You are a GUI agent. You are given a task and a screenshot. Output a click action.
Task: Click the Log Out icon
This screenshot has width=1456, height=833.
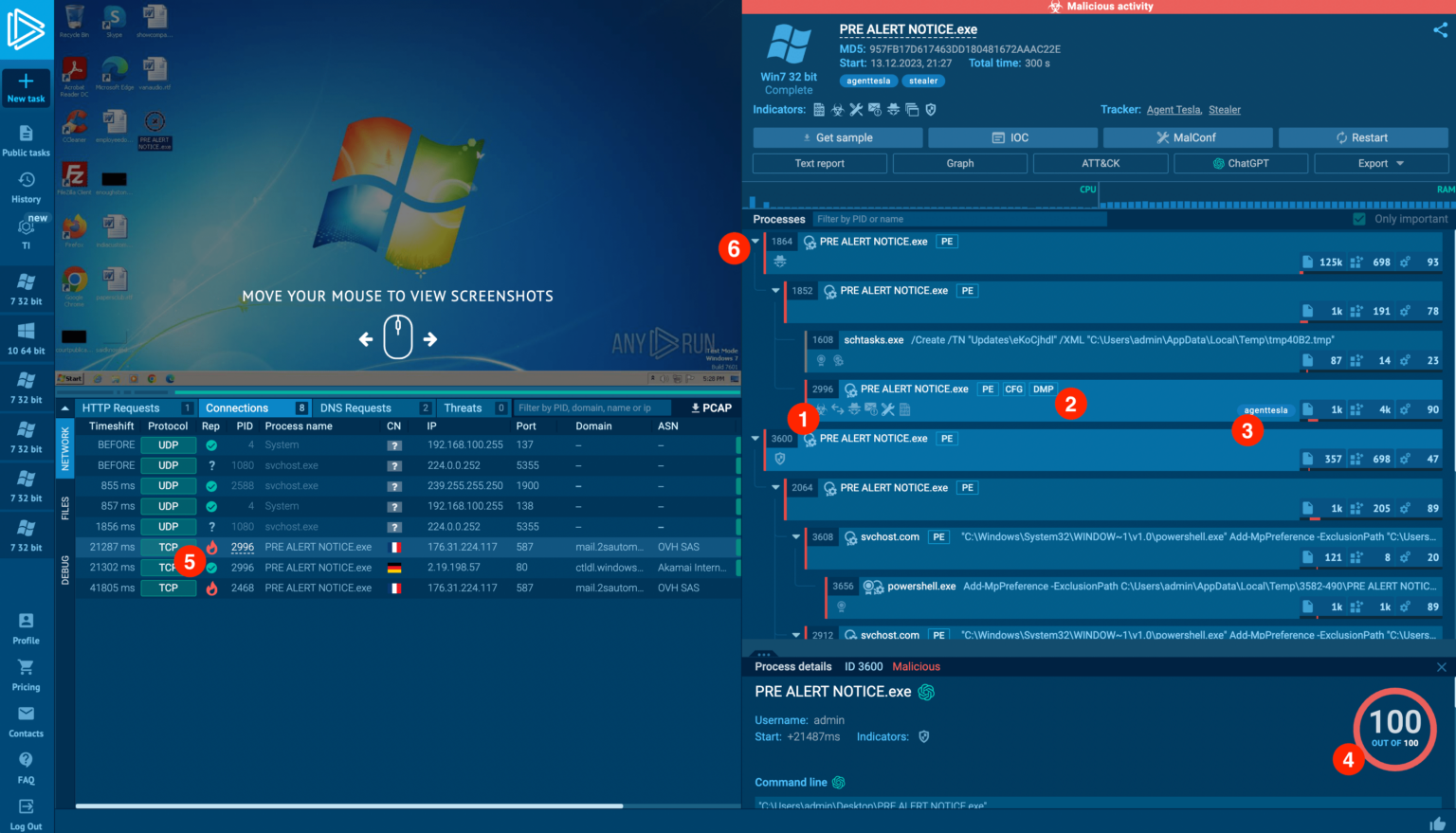click(26, 806)
